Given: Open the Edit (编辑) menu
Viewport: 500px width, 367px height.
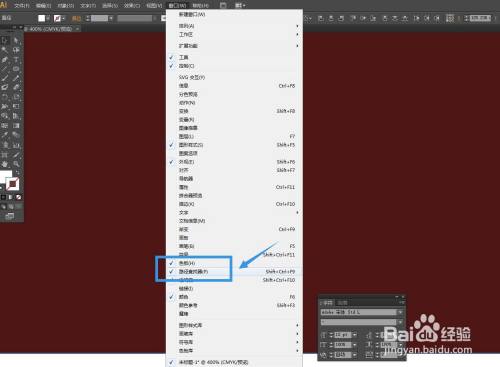Looking at the screenshot, I should (x=44, y=6).
